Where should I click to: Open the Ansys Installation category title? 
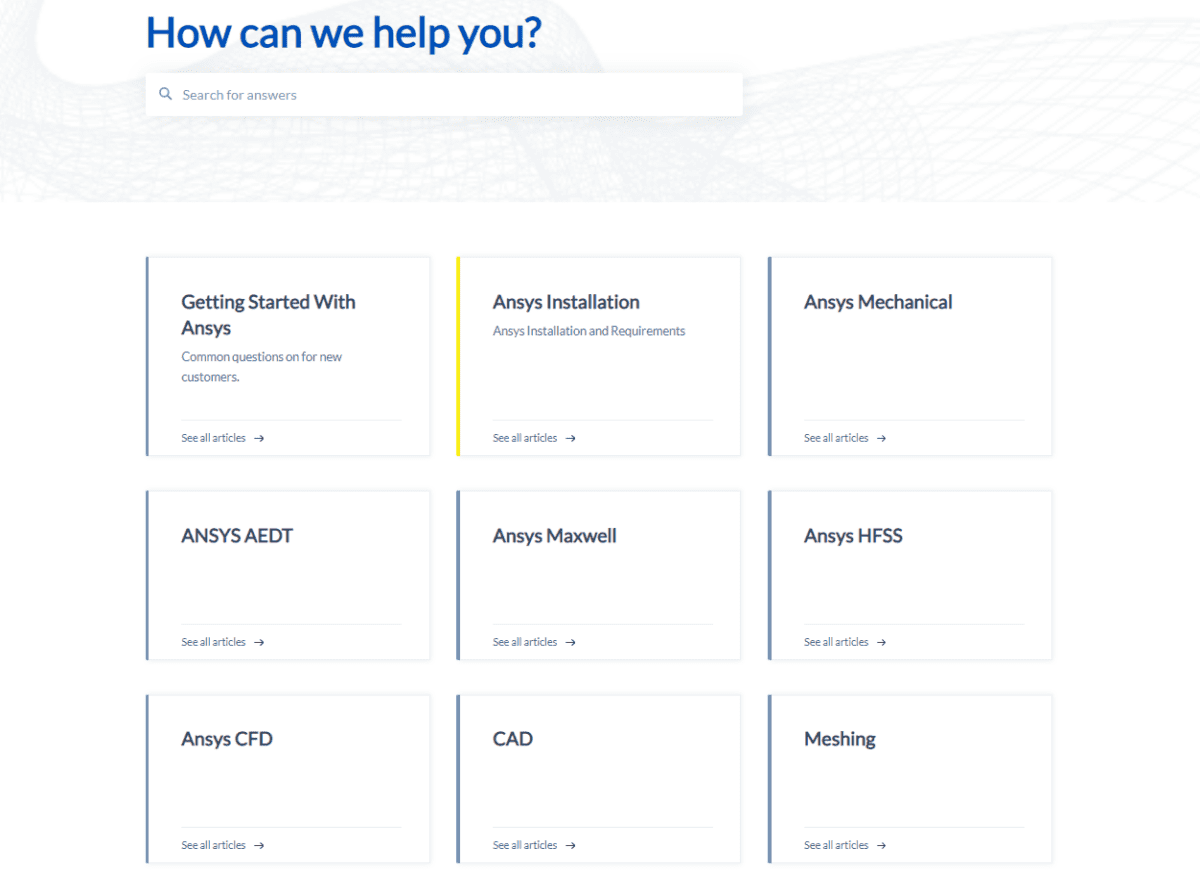pyautogui.click(x=566, y=302)
